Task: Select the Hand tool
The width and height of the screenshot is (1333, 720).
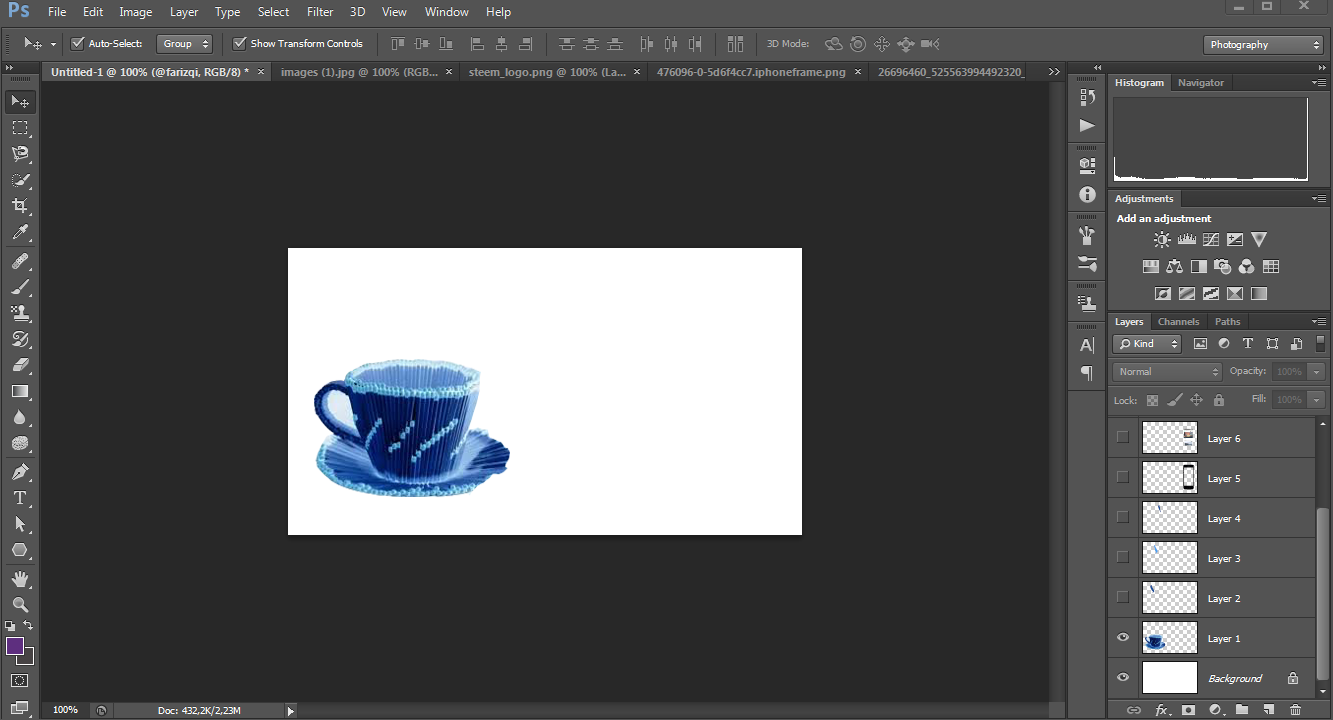Action: pos(20,579)
